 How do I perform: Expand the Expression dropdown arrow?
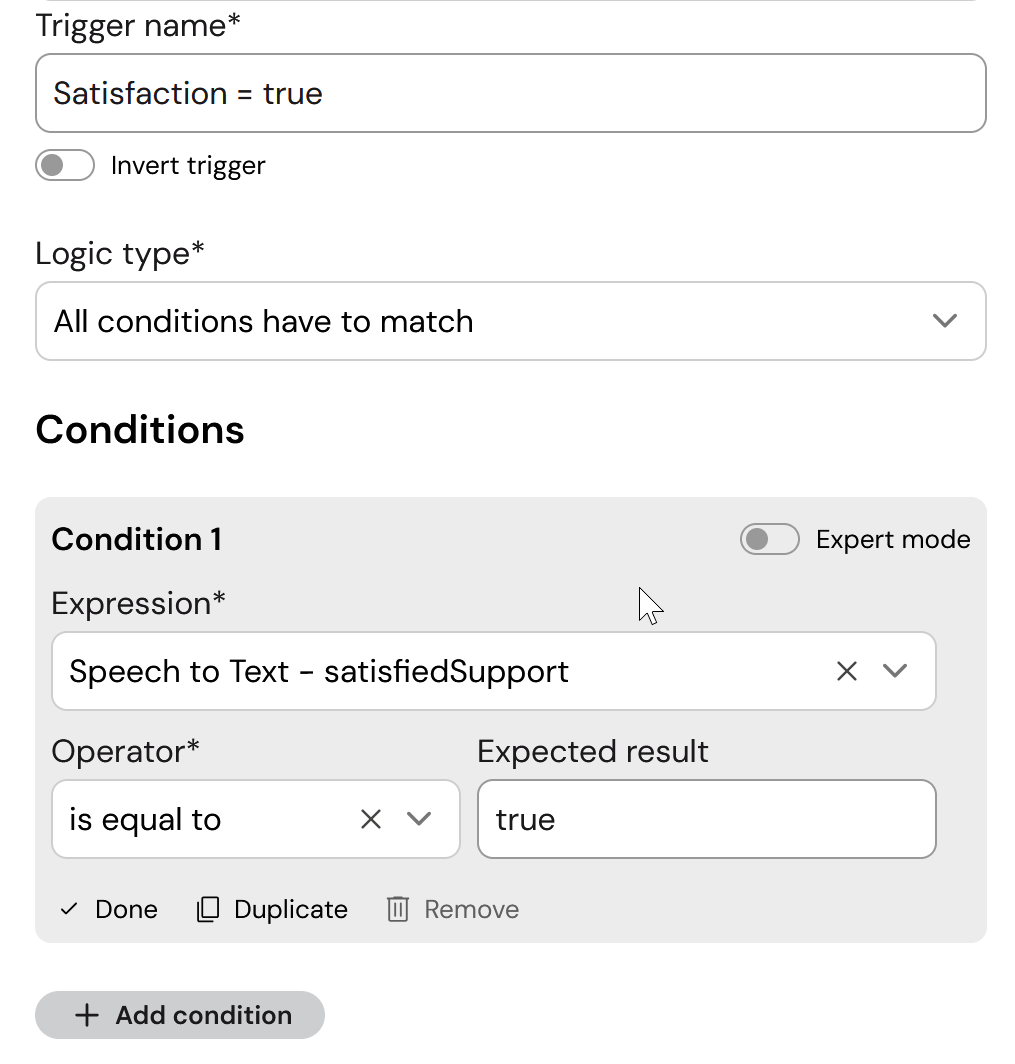(894, 671)
